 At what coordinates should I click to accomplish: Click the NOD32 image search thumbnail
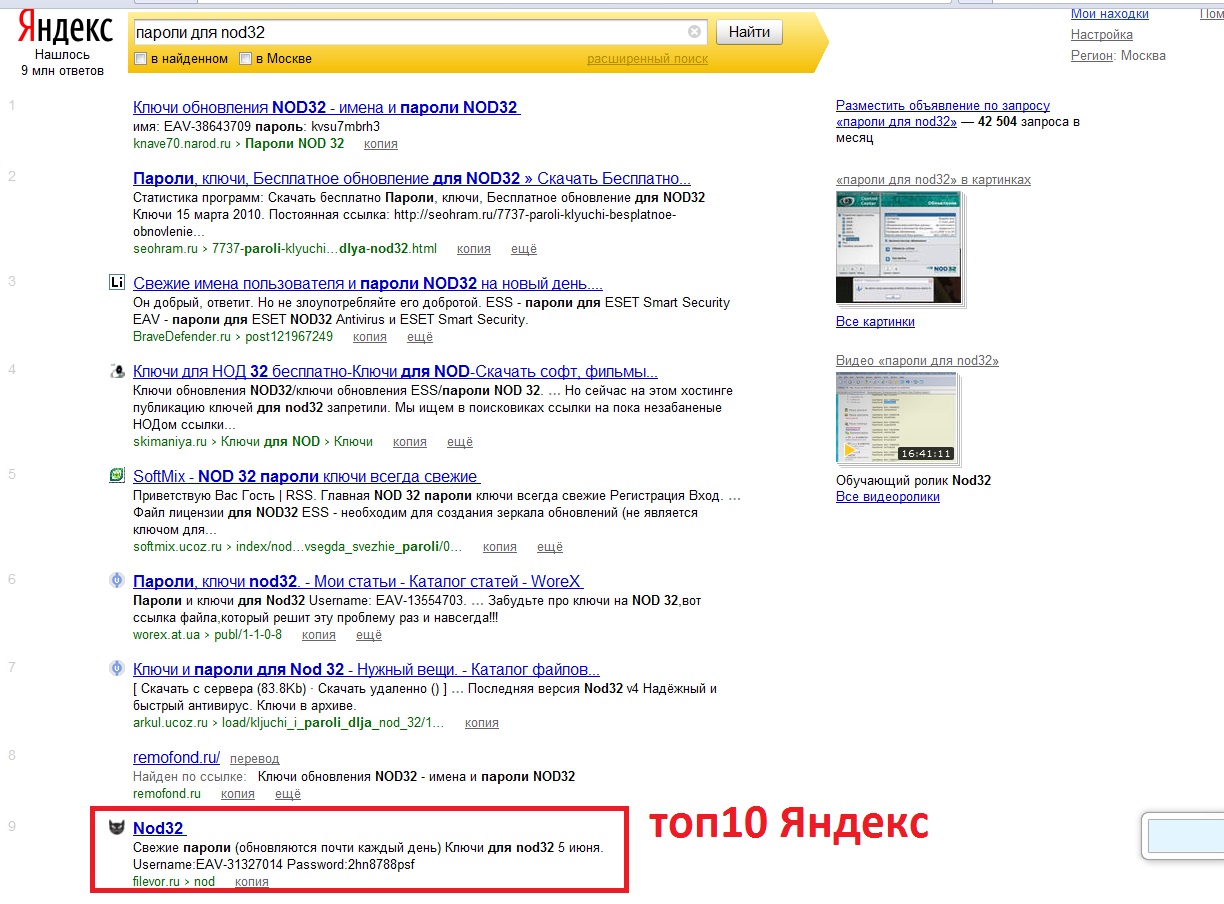click(x=899, y=247)
